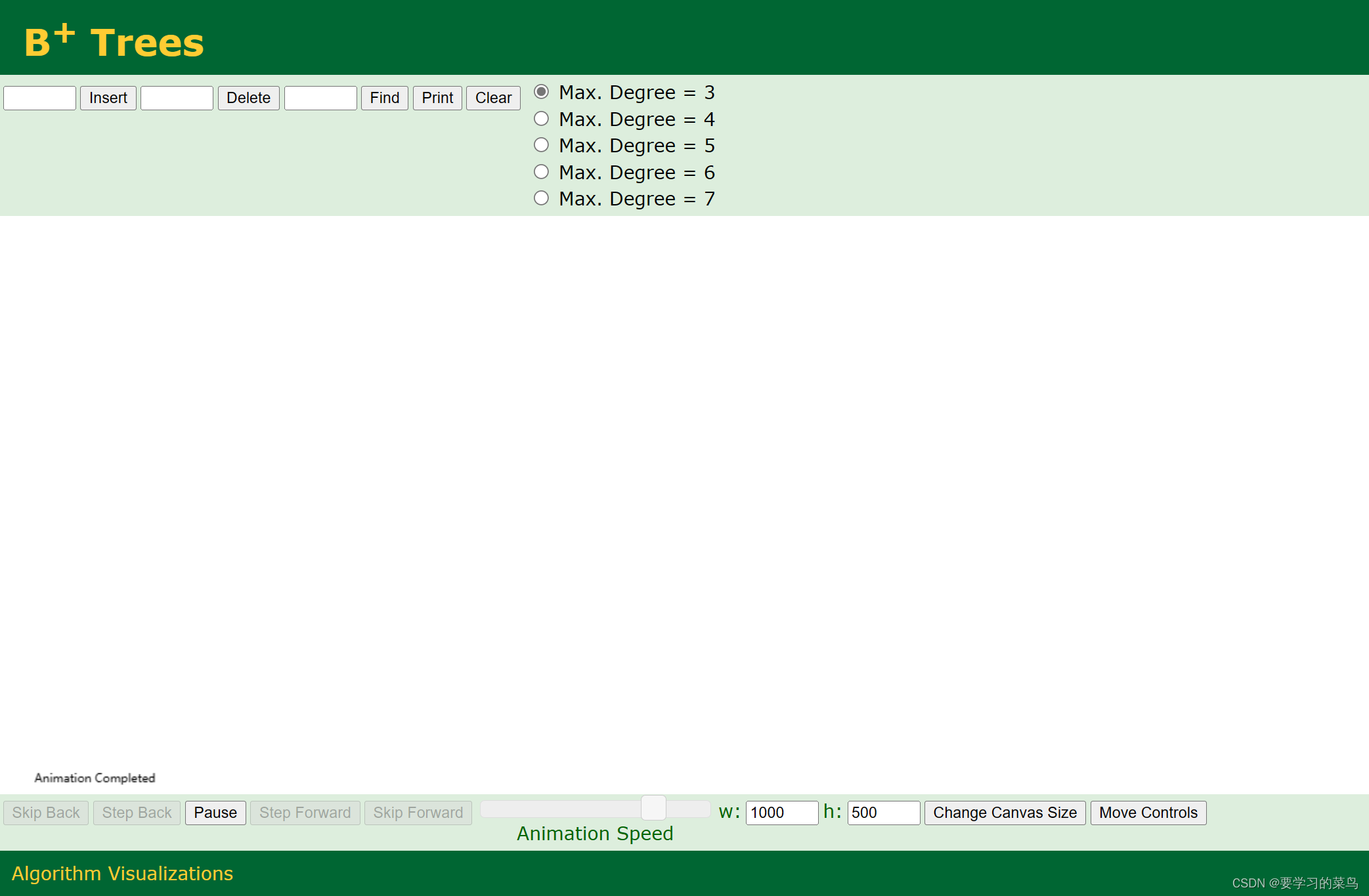Click the Delete button
This screenshot has height=896, width=1369.
(x=248, y=98)
